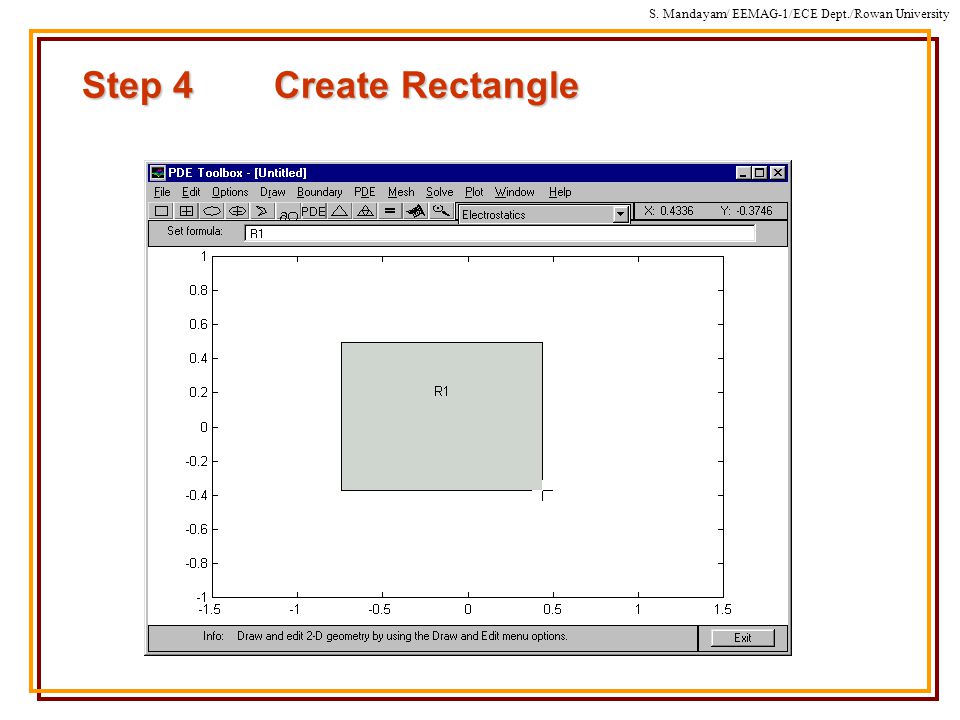Close the PDE Toolbox window
960x720 pixels.
click(x=777, y=173)
